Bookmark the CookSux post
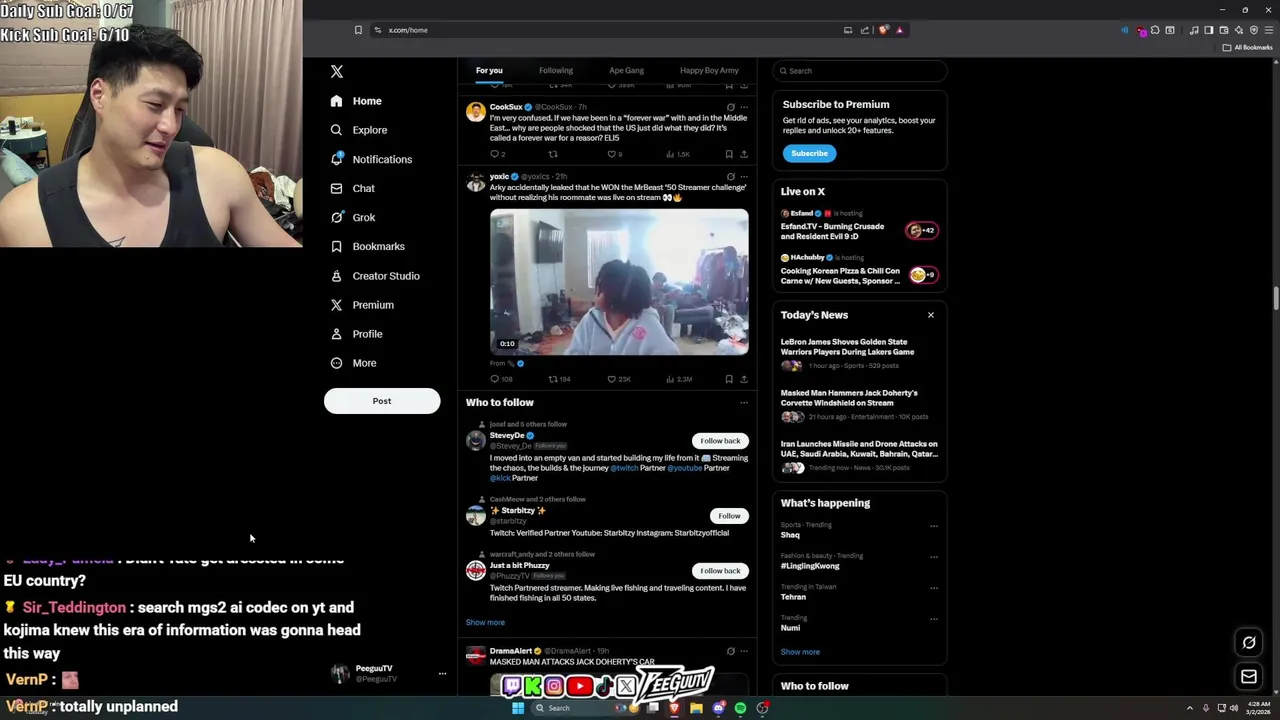This screenshot has width=1280, height=720. tap(729, 154)
